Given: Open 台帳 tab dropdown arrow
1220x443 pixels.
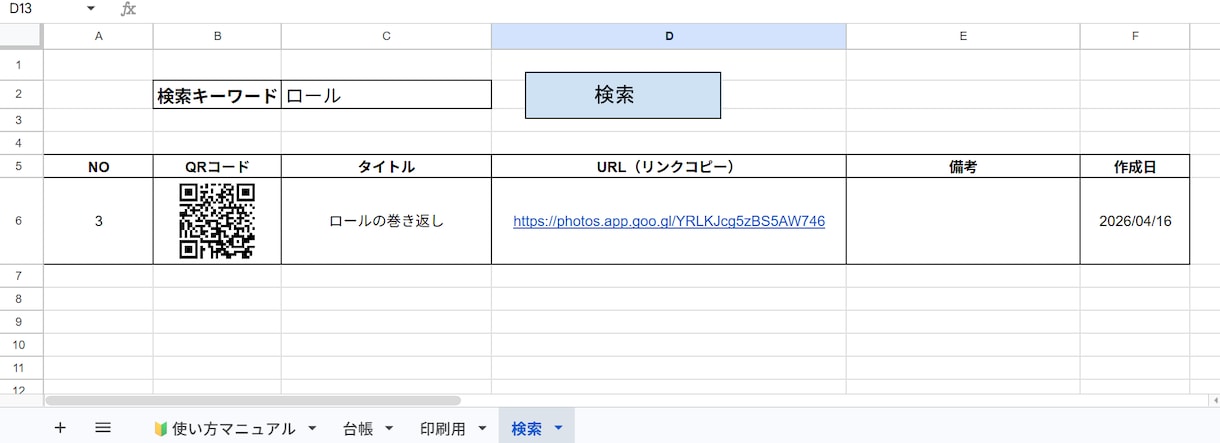Looking at the screenshot, I should click(x=390, y=429).
